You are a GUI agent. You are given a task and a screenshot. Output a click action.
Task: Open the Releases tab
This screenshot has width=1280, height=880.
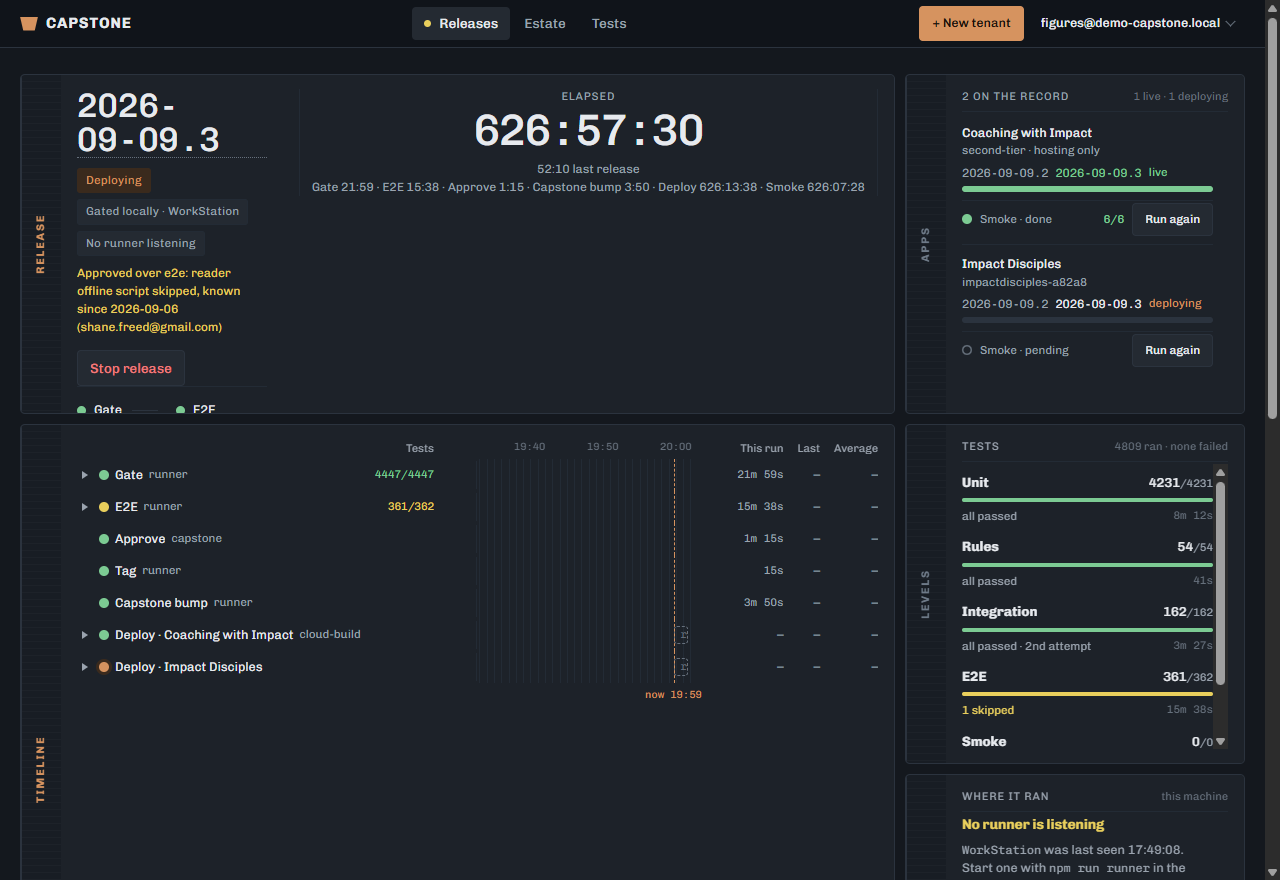click(x=461, y=23)
